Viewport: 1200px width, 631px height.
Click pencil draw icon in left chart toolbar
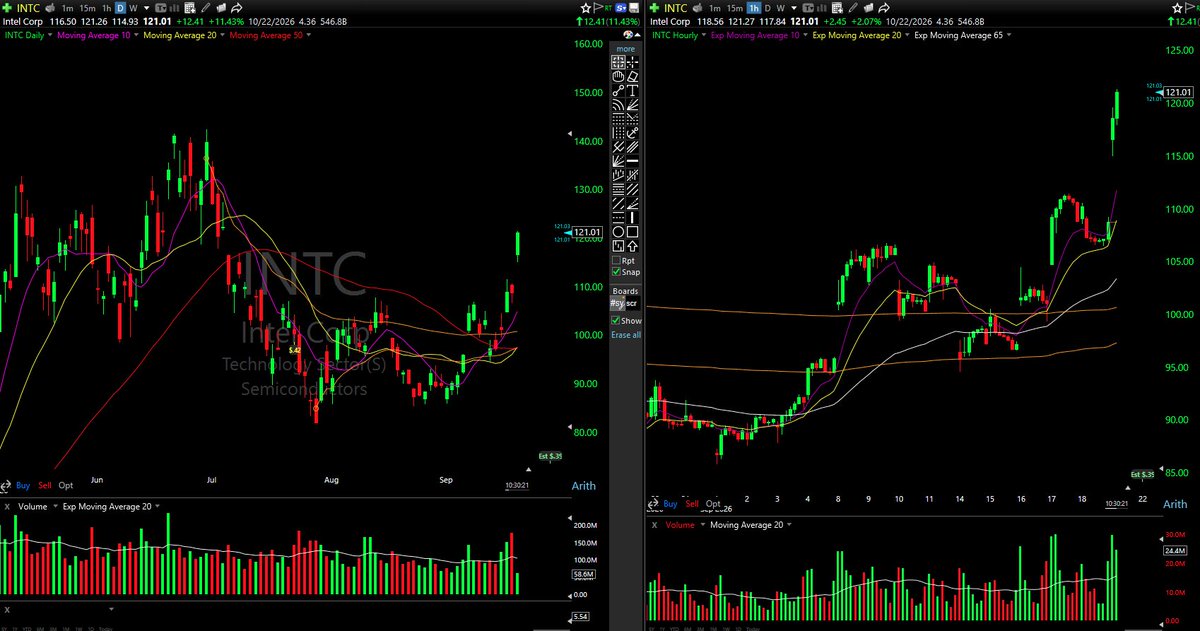tap(205, 8)
